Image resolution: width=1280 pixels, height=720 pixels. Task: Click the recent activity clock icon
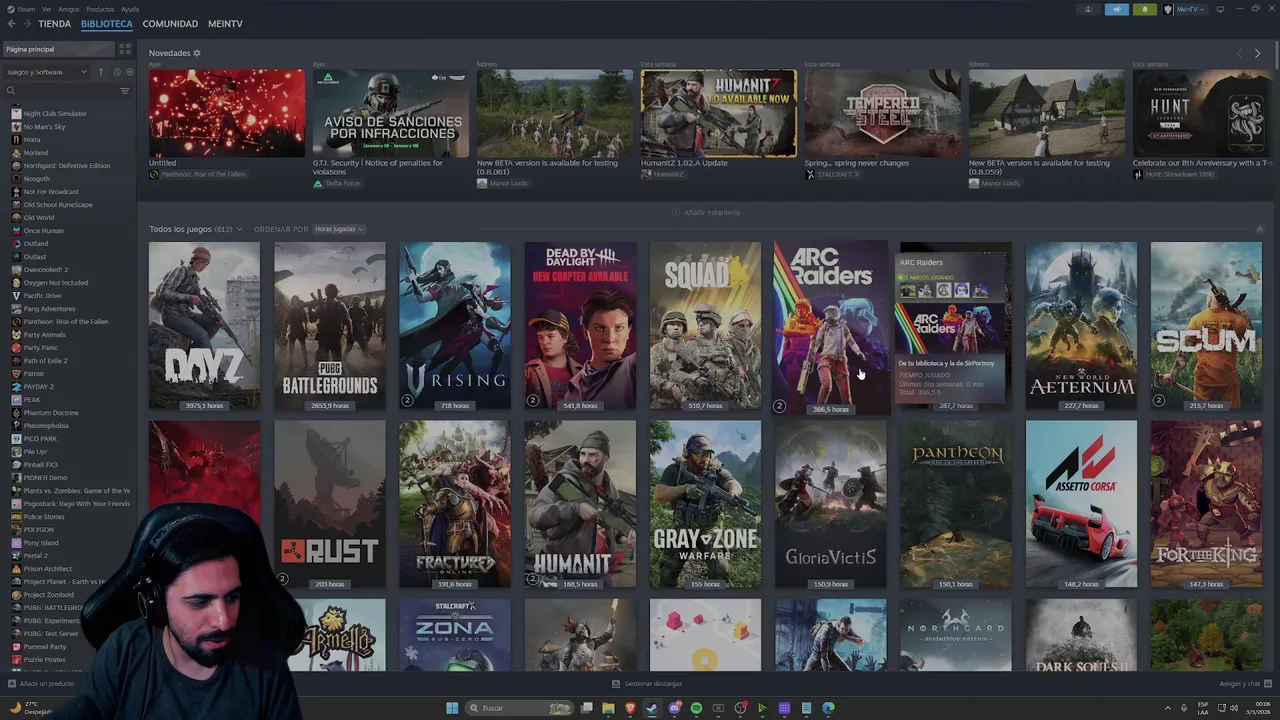tap(116, 72)
